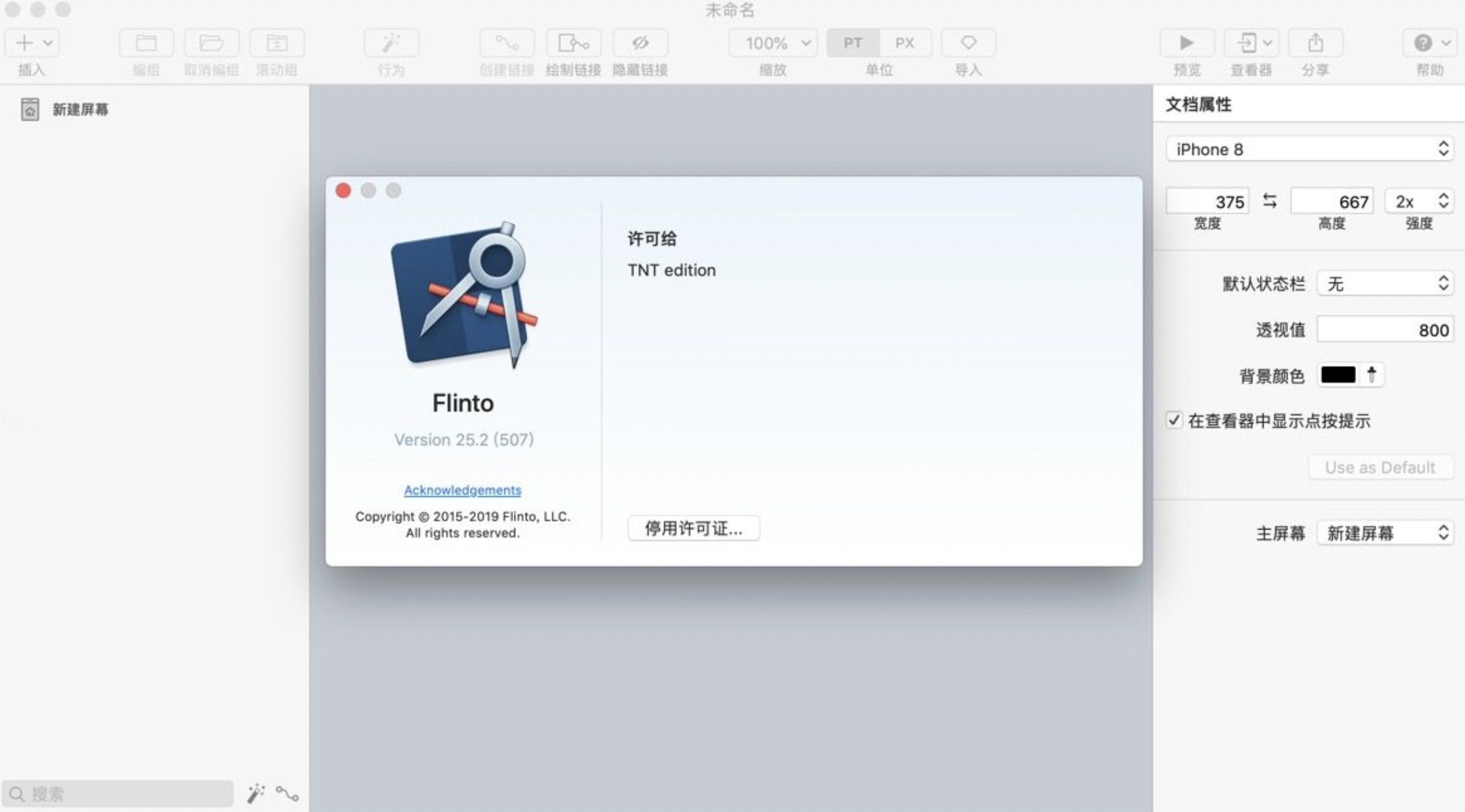Click the Behavior magic wand toolbar icon
Viewport: 1465px width, 812px height.
click(391, 43)
